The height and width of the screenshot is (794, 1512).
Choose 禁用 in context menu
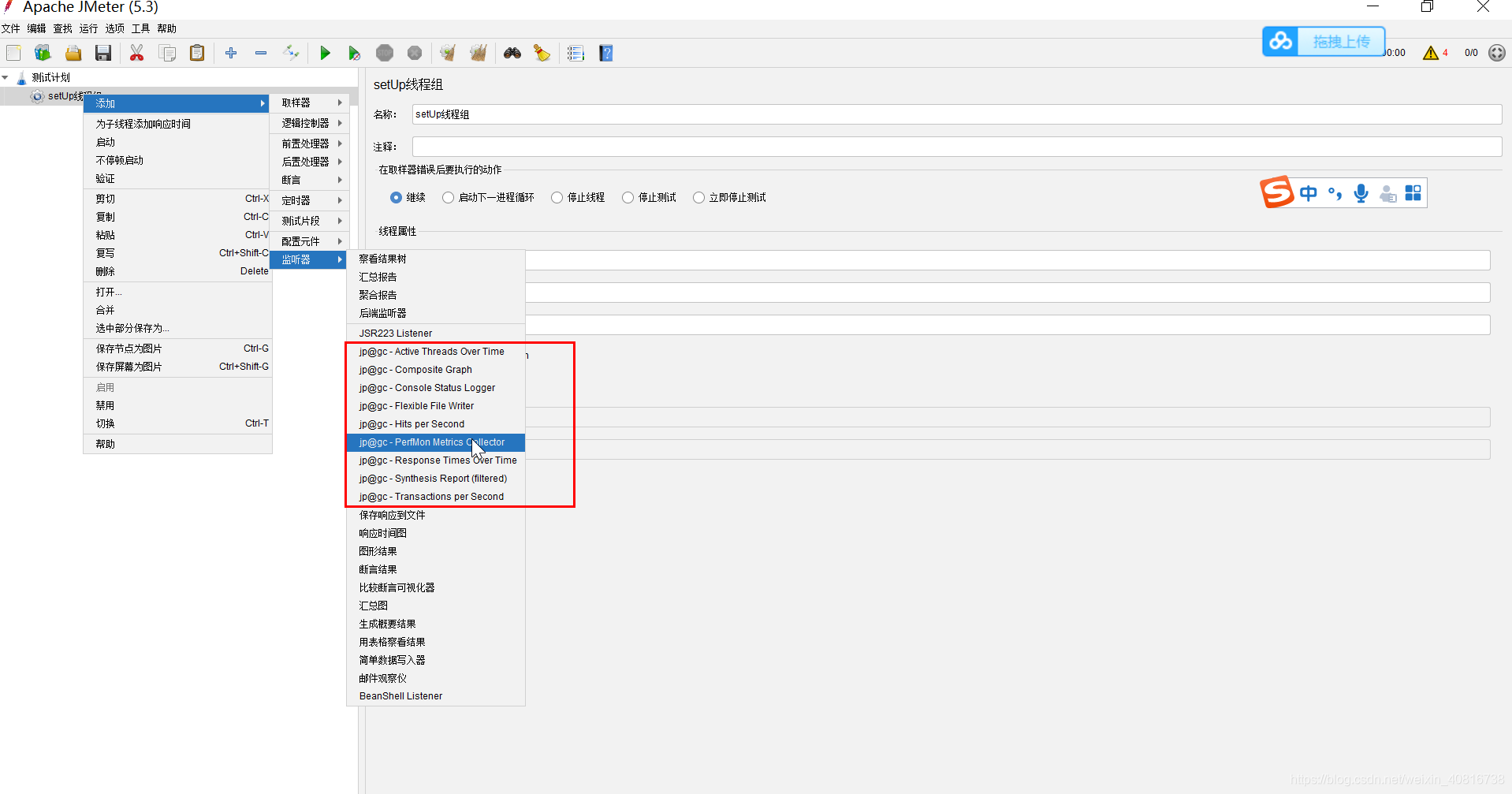pyautogui.click(x=177, y=405)
